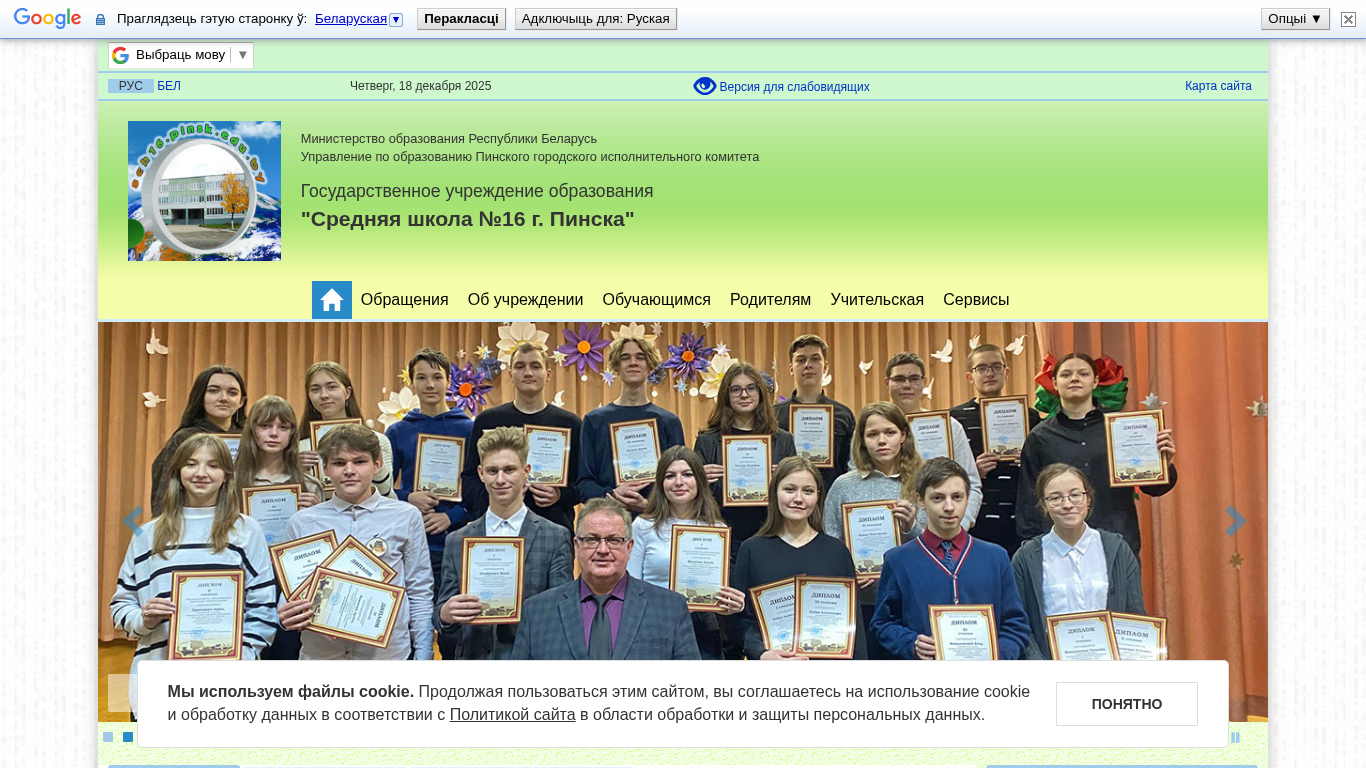Click the Государственное учреждение образования heading

pyautogui.click(x=477, y=191)
